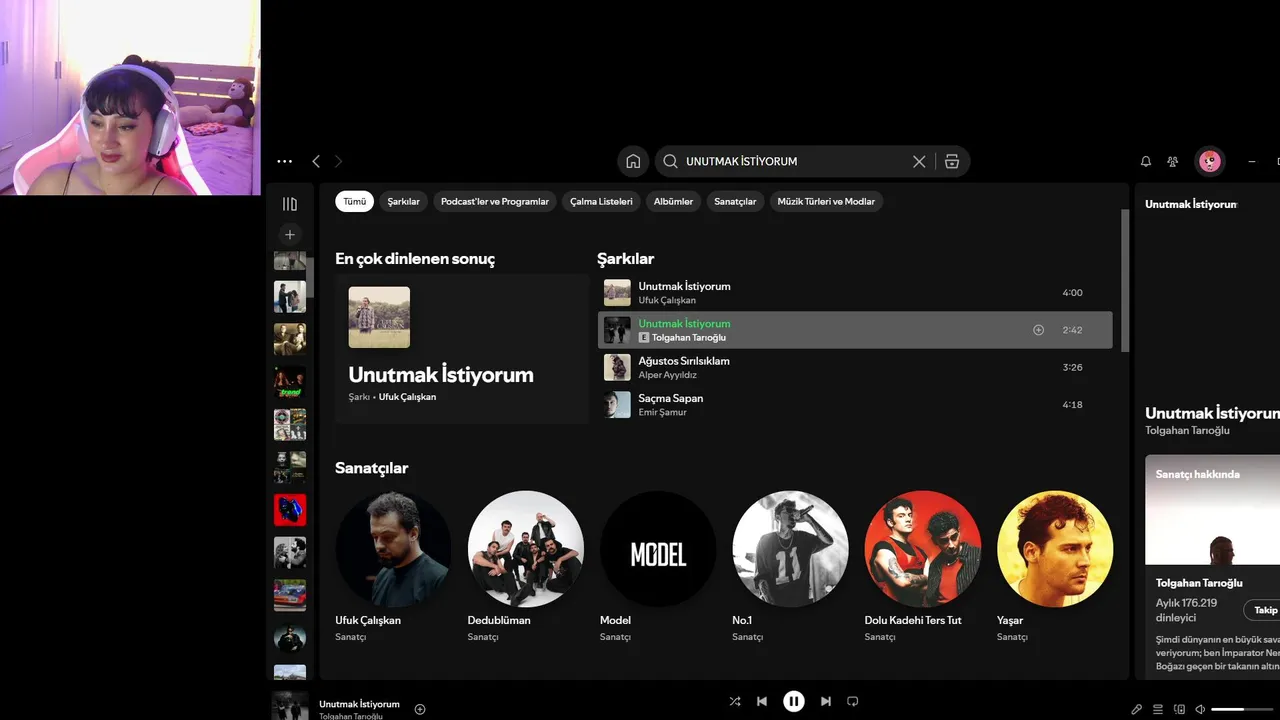Open the Emir Şamur artist link
This screenshot has width=1280, height=720.
(662, 412)
